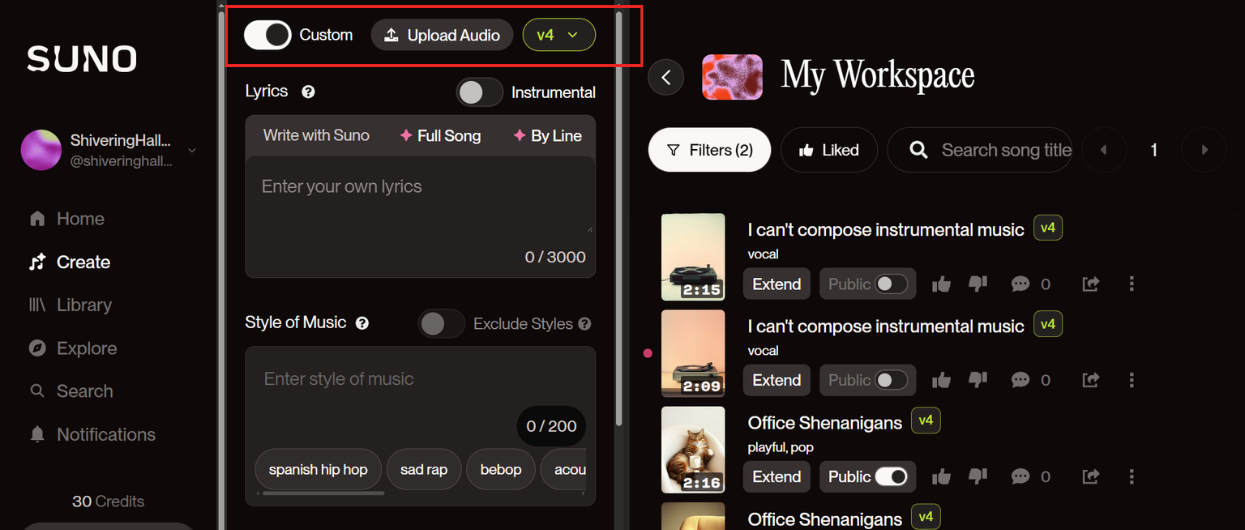Click the Exclude Styles help icon

pos(584,324)
